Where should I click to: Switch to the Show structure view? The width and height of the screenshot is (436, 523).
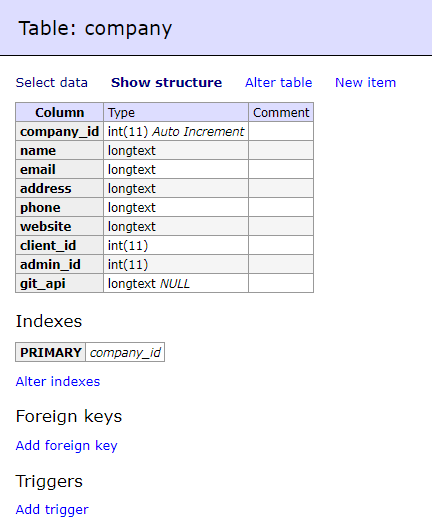point(166,83)
